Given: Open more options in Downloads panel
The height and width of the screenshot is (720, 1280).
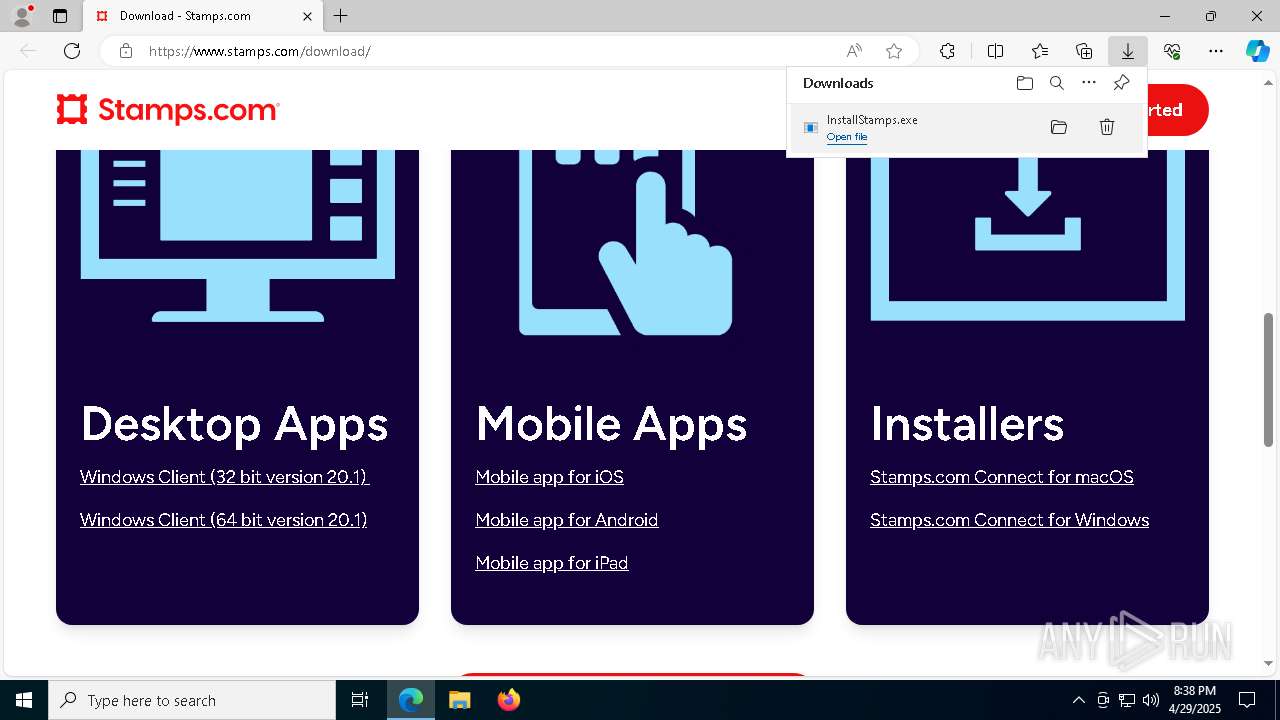Looking at the screenshot, I should (x=1089, y=83).
